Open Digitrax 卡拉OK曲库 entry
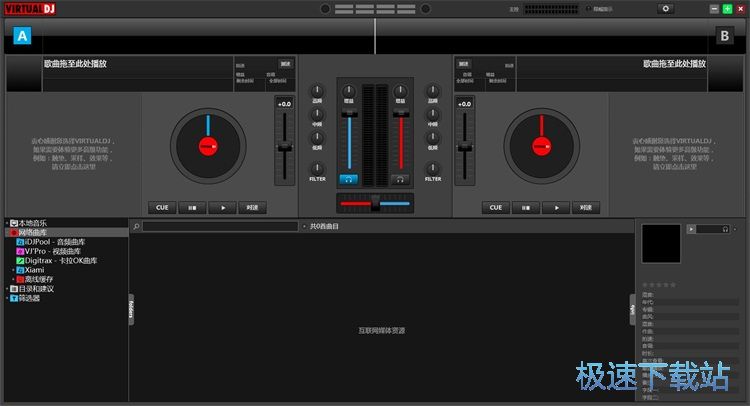Image resolution: width=750 pixels, height=406 pixels. click(x=61, y=261)
